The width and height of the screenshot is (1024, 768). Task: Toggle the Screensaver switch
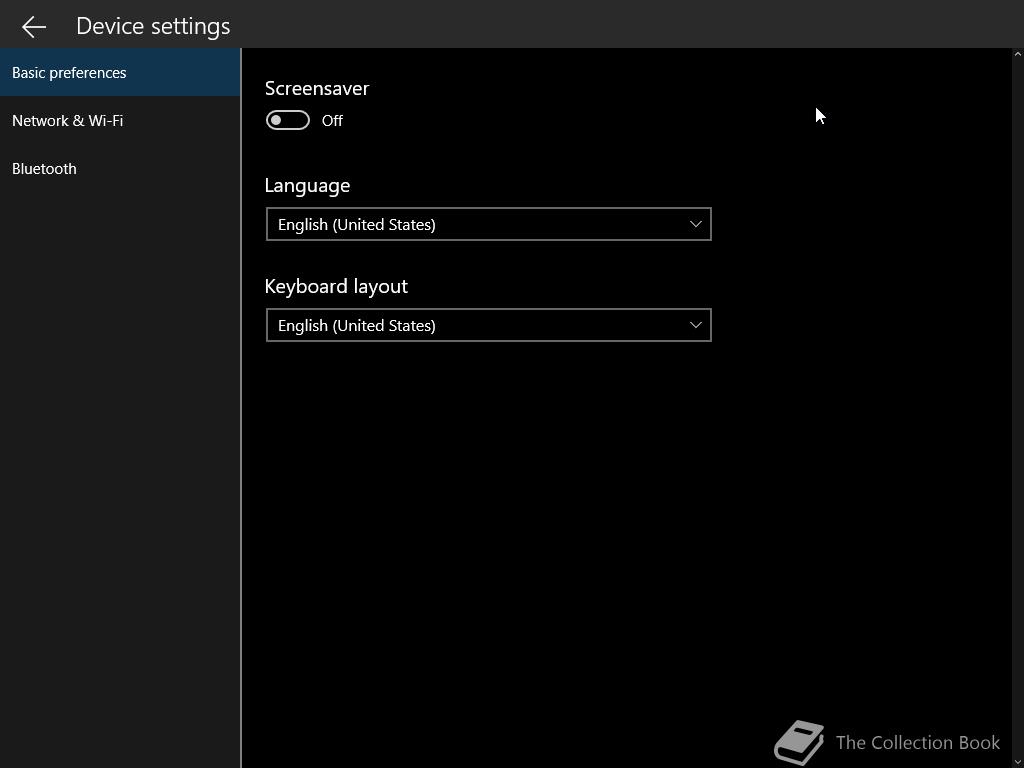(x=287, y=120)
